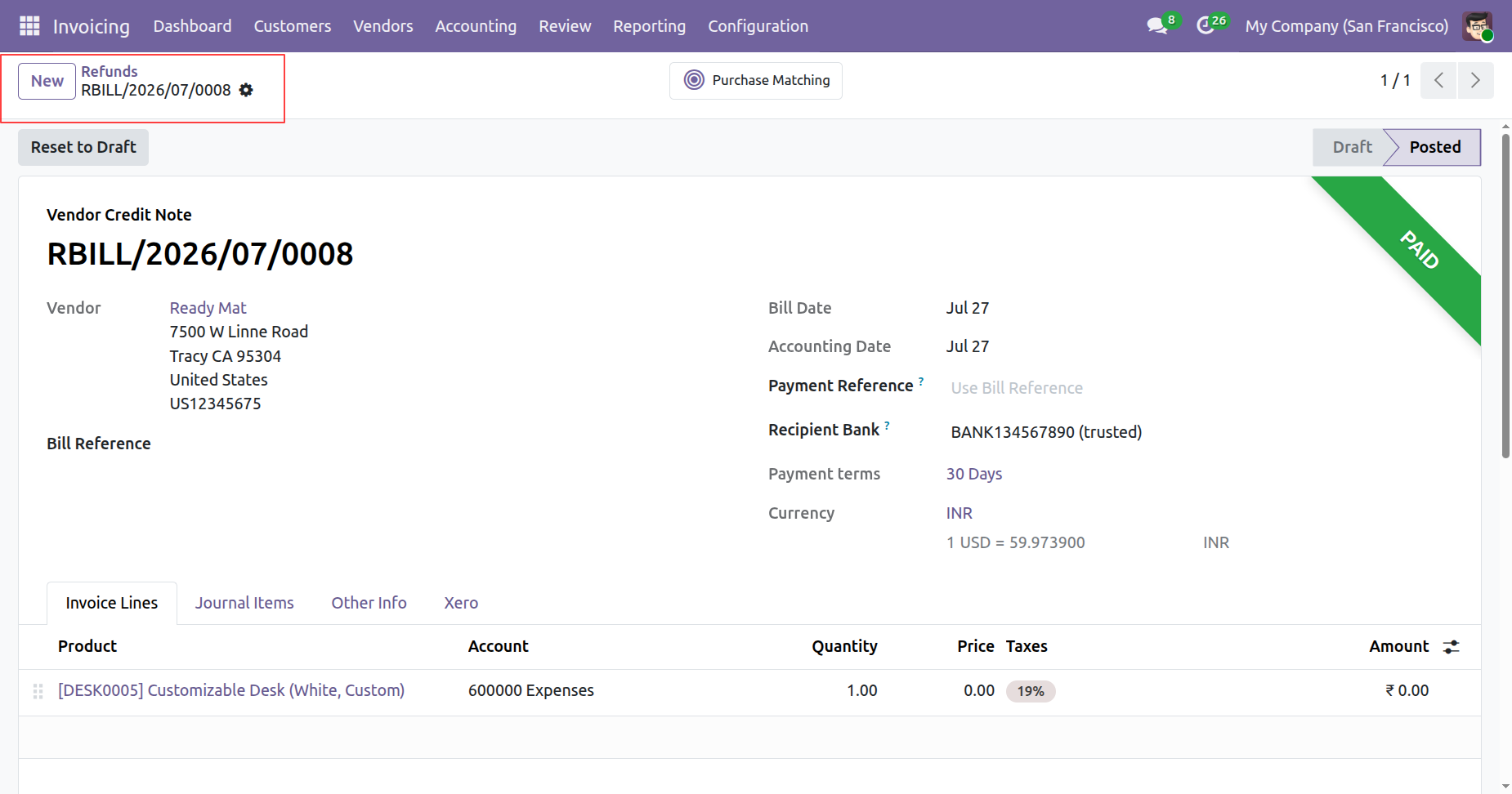The width and height of the screenshot is (1512, 794).
Task: Click the drag handle on the Customizable Desk line
Action: [38, 691]
